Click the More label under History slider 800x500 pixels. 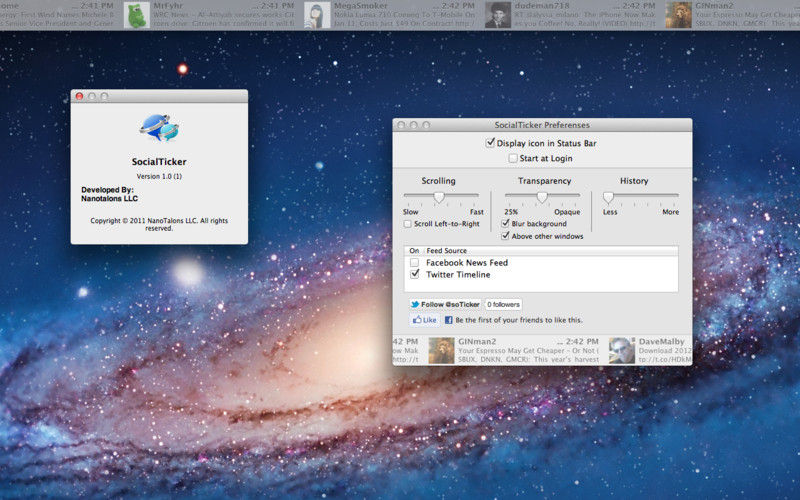(670, 212)
